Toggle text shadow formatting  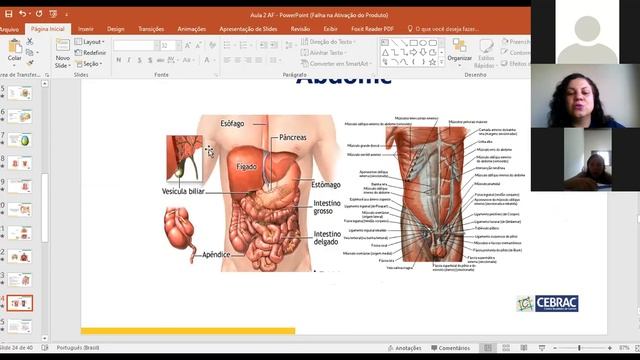[x=150, y=60]
